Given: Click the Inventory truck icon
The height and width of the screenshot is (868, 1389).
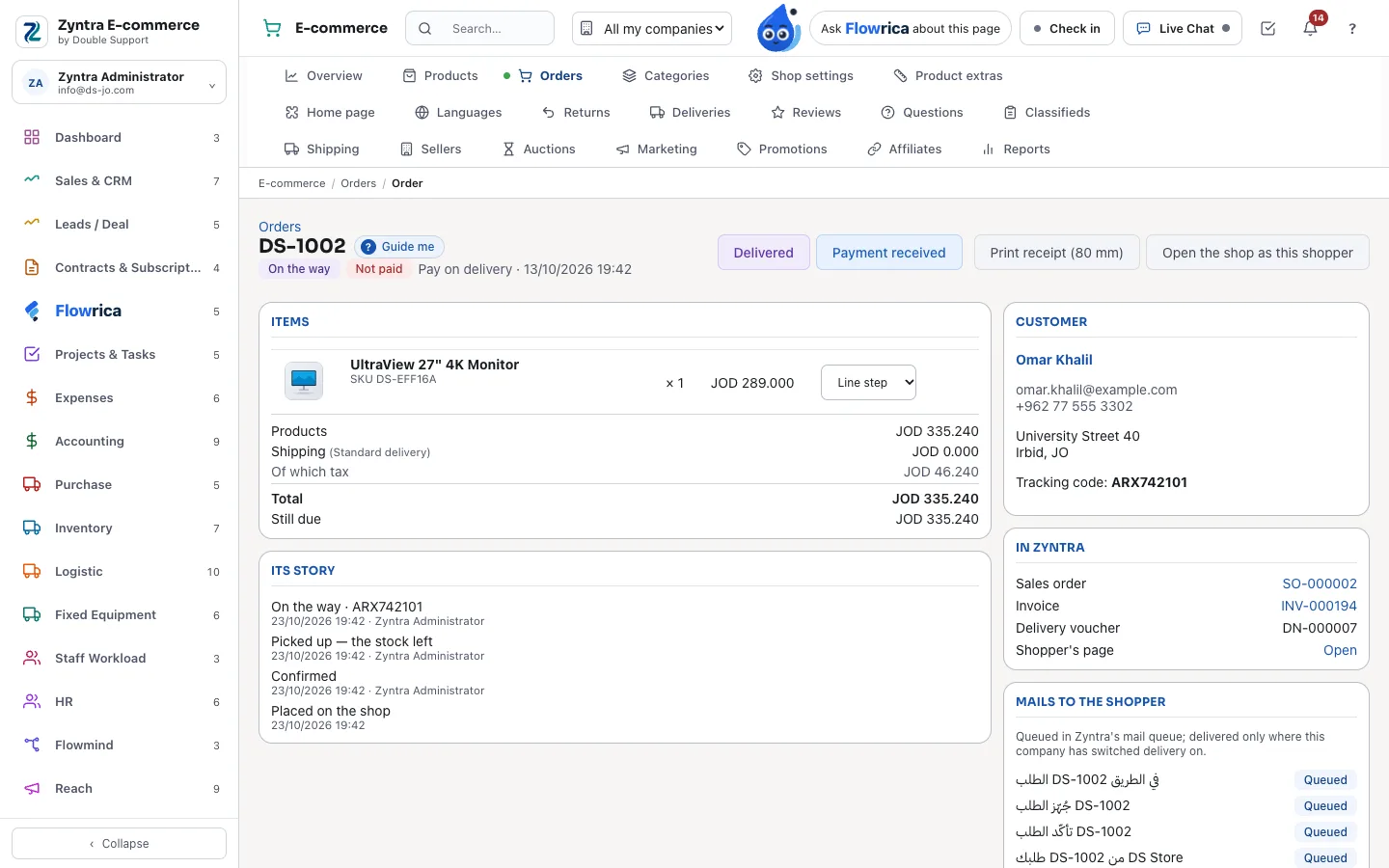Looking at the screenshot, I should tap(32, 528).
